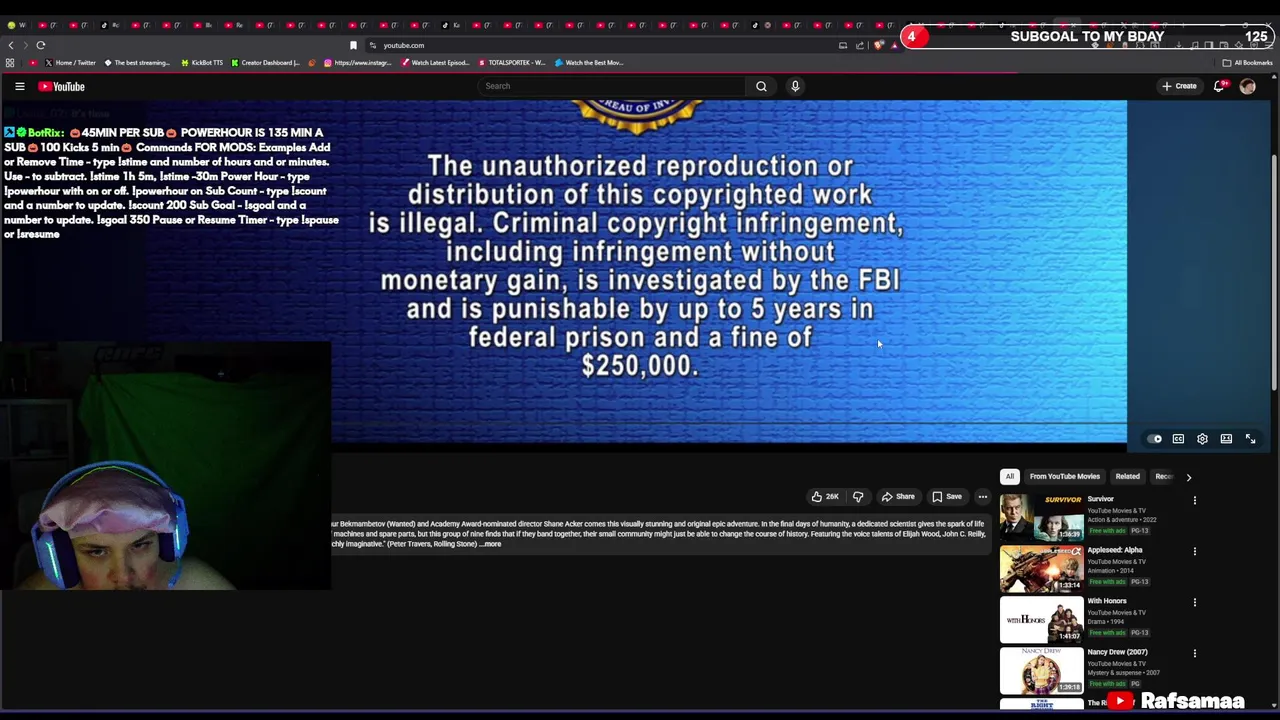Switch the player to theater mode
This screenshot has height=720, width=1280.
(x=1226, y=439)
